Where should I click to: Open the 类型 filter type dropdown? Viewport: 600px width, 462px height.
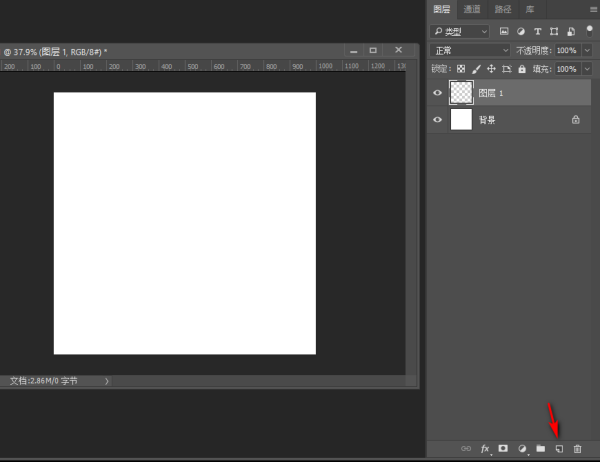pyautogui.click(x=460, y=31)
